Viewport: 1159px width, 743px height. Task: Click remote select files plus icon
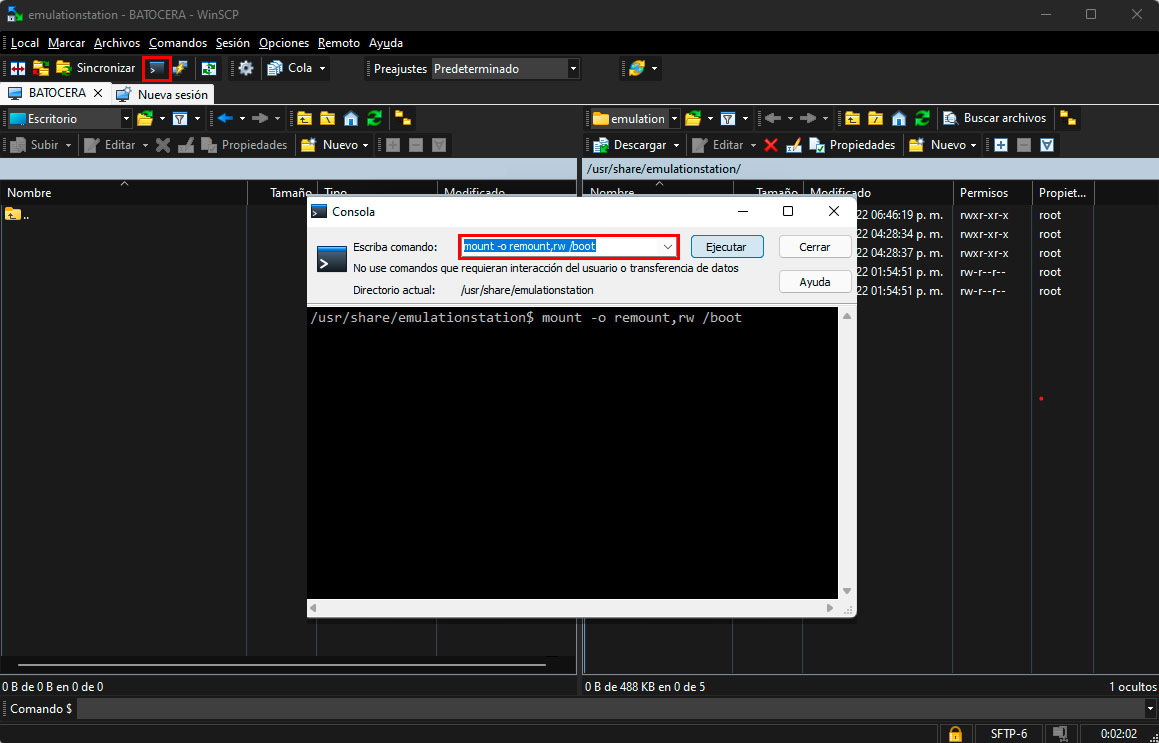pyautogui.click(x=1001, y=145)
